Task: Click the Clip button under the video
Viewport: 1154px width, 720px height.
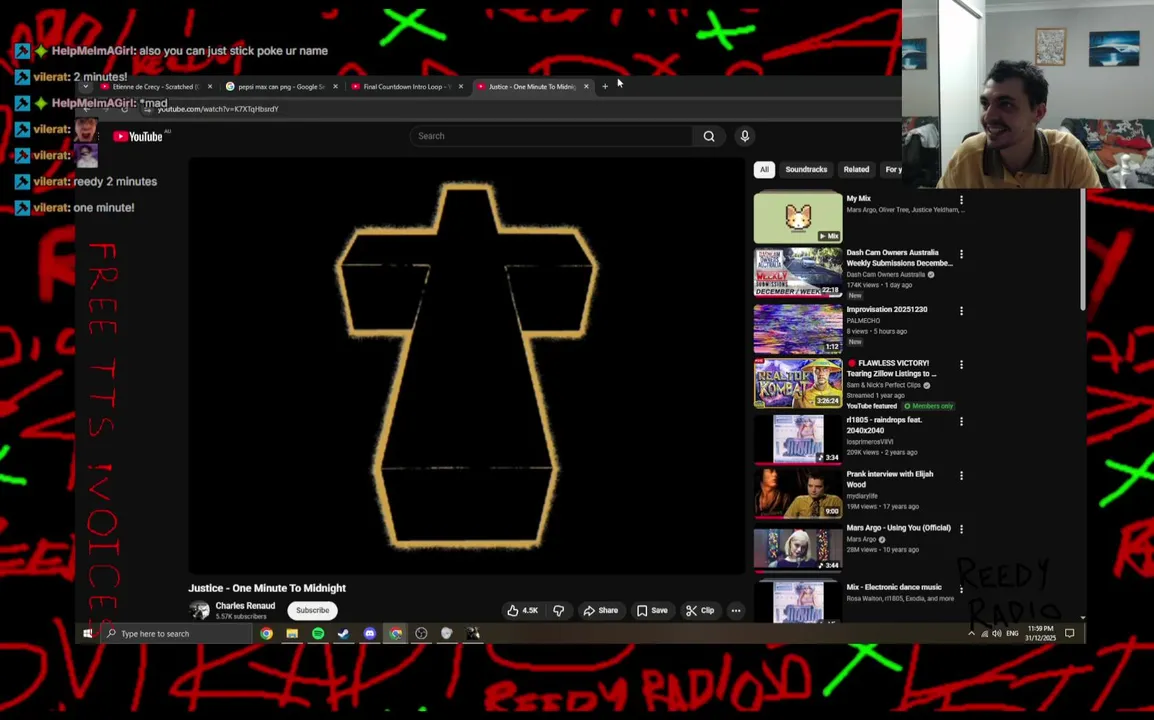Action: [x=700, y=610]
